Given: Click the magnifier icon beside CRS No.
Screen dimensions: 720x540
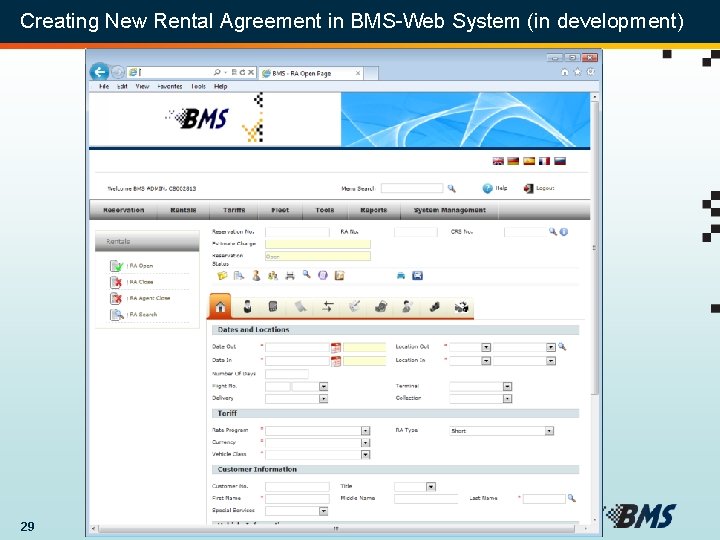Looking at the screenshot, I should coord(553,232).
